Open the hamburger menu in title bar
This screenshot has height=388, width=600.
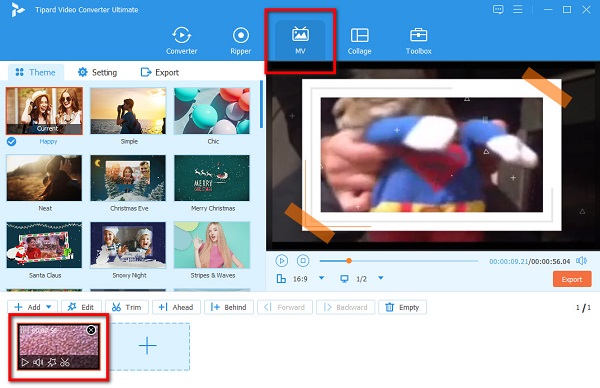518,9
